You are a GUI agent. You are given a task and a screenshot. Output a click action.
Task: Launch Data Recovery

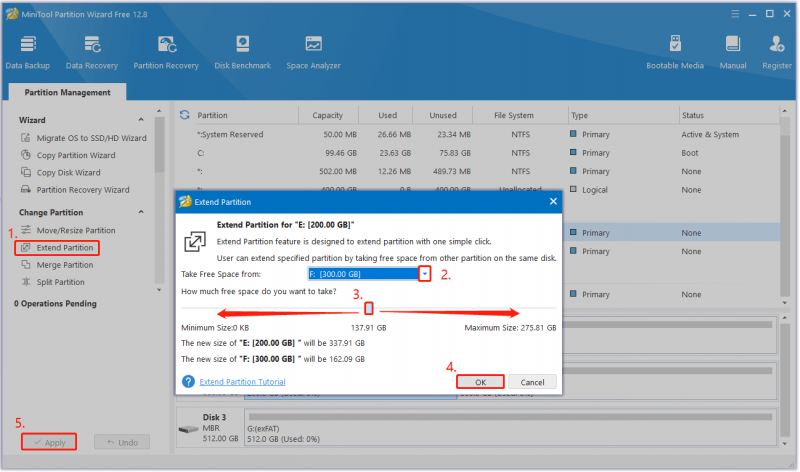point(92,52)
